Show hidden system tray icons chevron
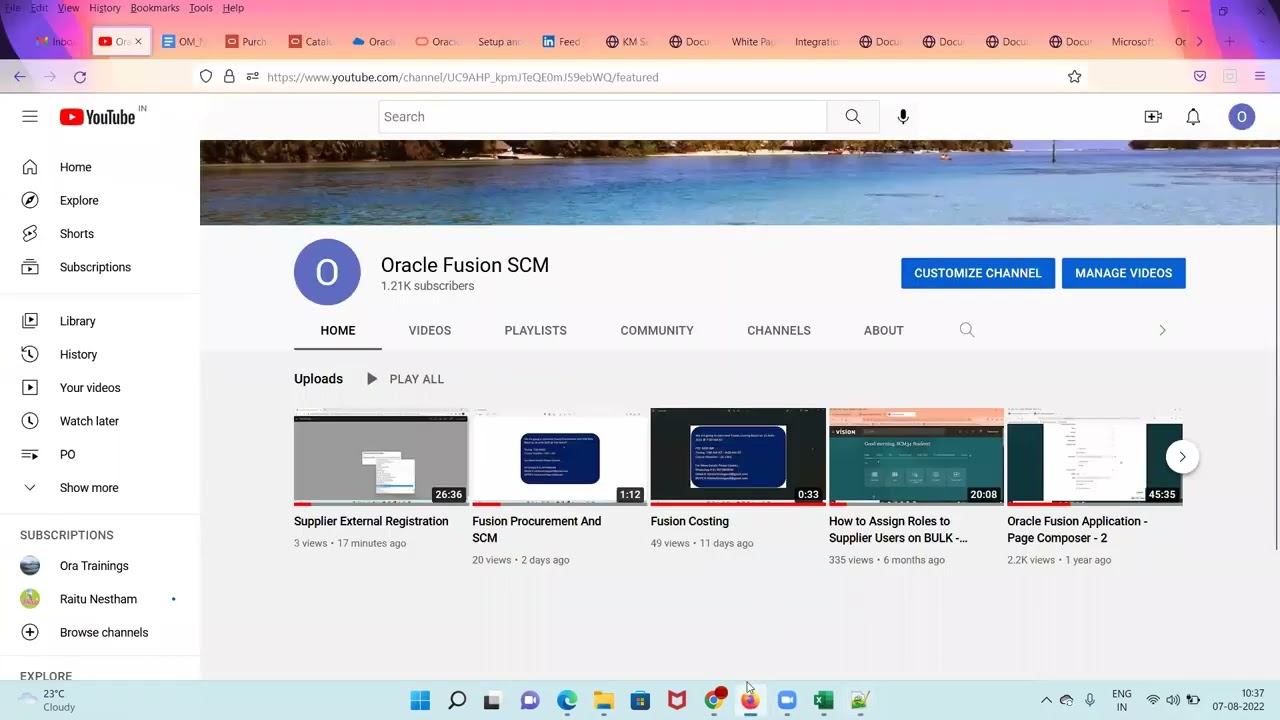This screenshot has width=1280, height=720. [1046, 701]
